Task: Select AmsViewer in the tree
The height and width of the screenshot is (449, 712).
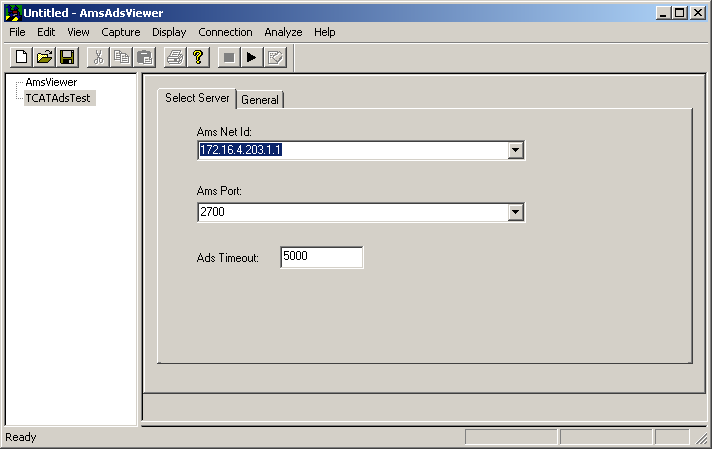Action: 51,82
